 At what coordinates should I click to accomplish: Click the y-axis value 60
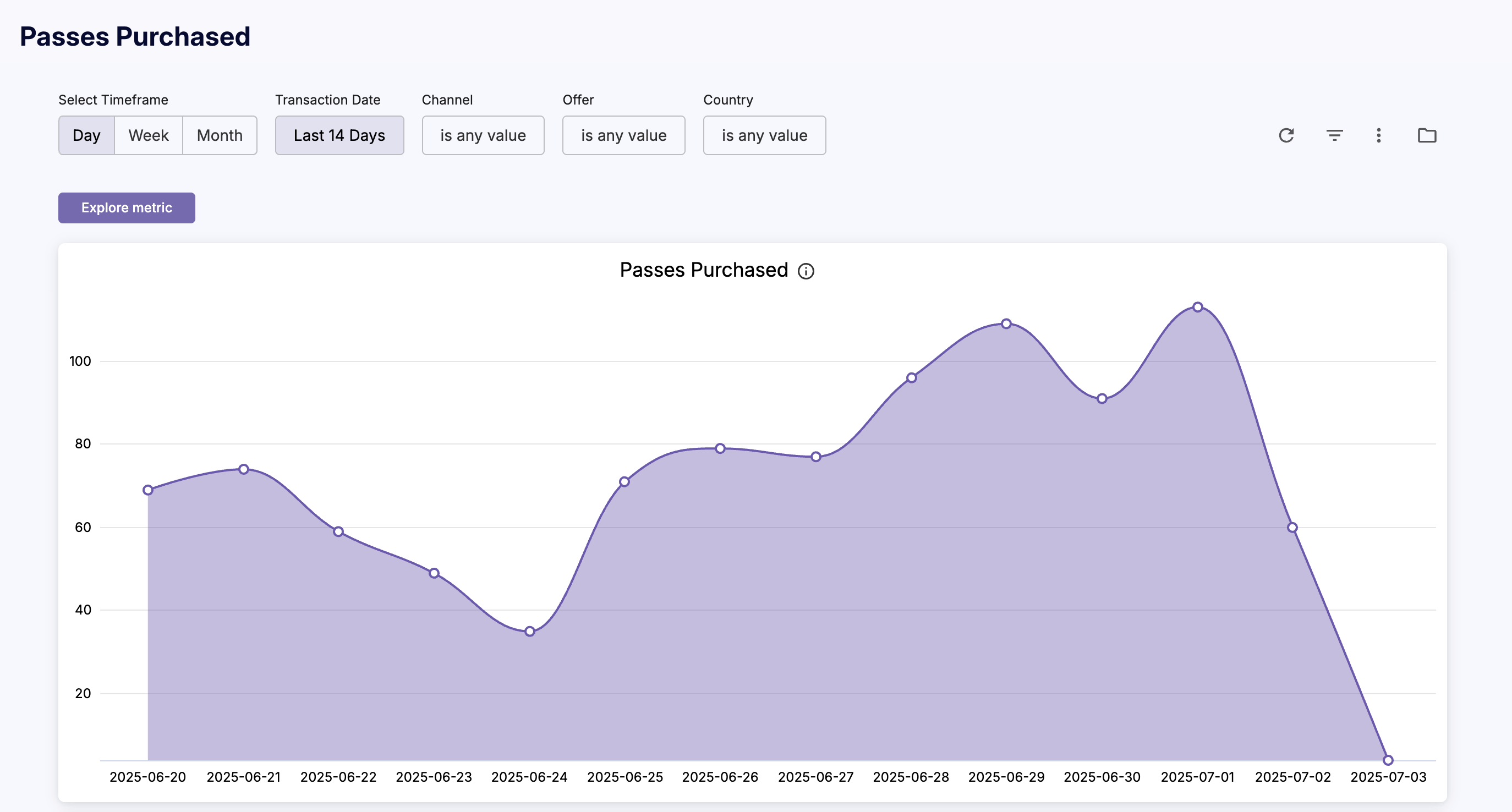tap(83, 528)
